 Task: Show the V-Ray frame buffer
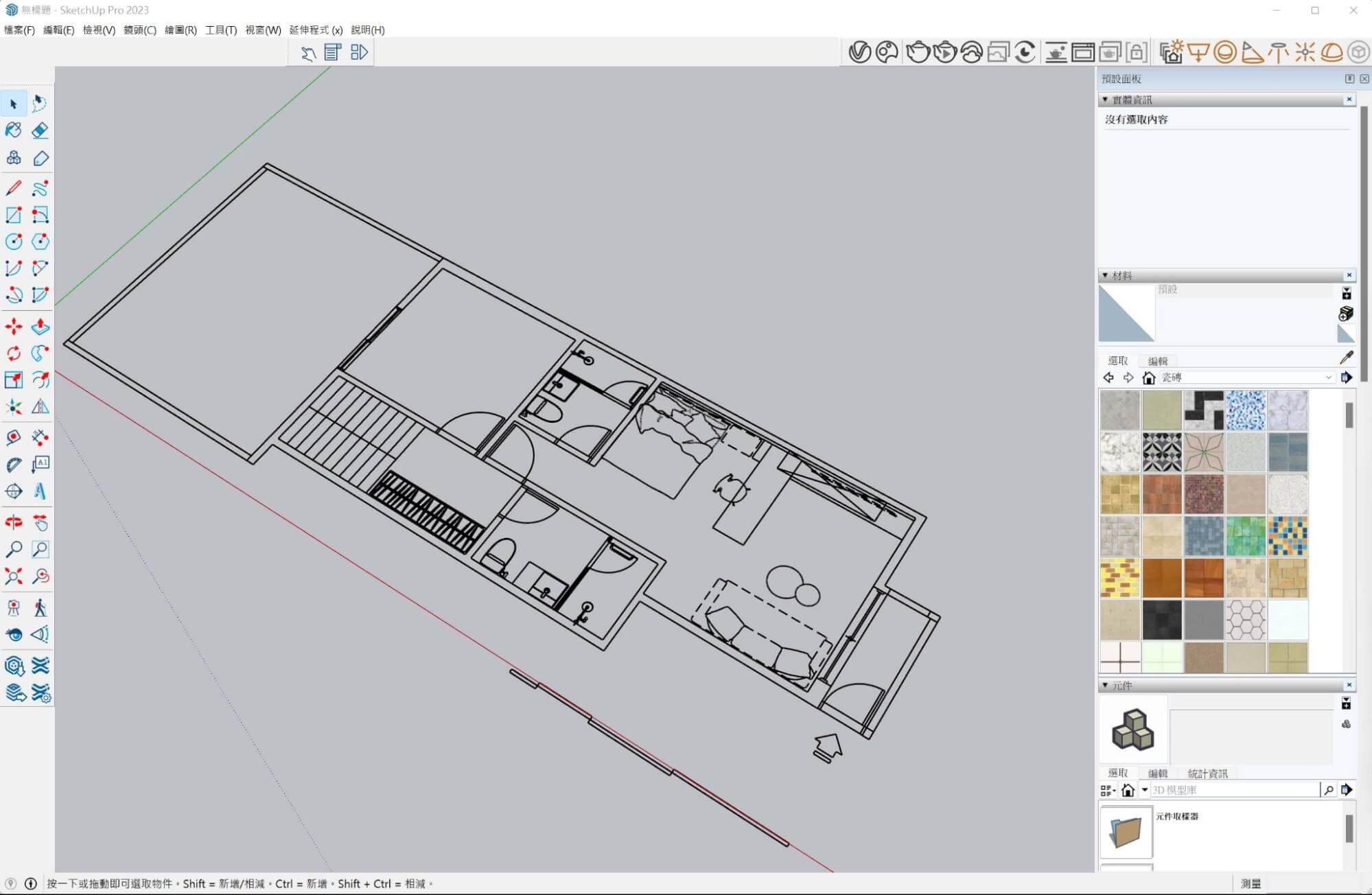coord(1083,52)
